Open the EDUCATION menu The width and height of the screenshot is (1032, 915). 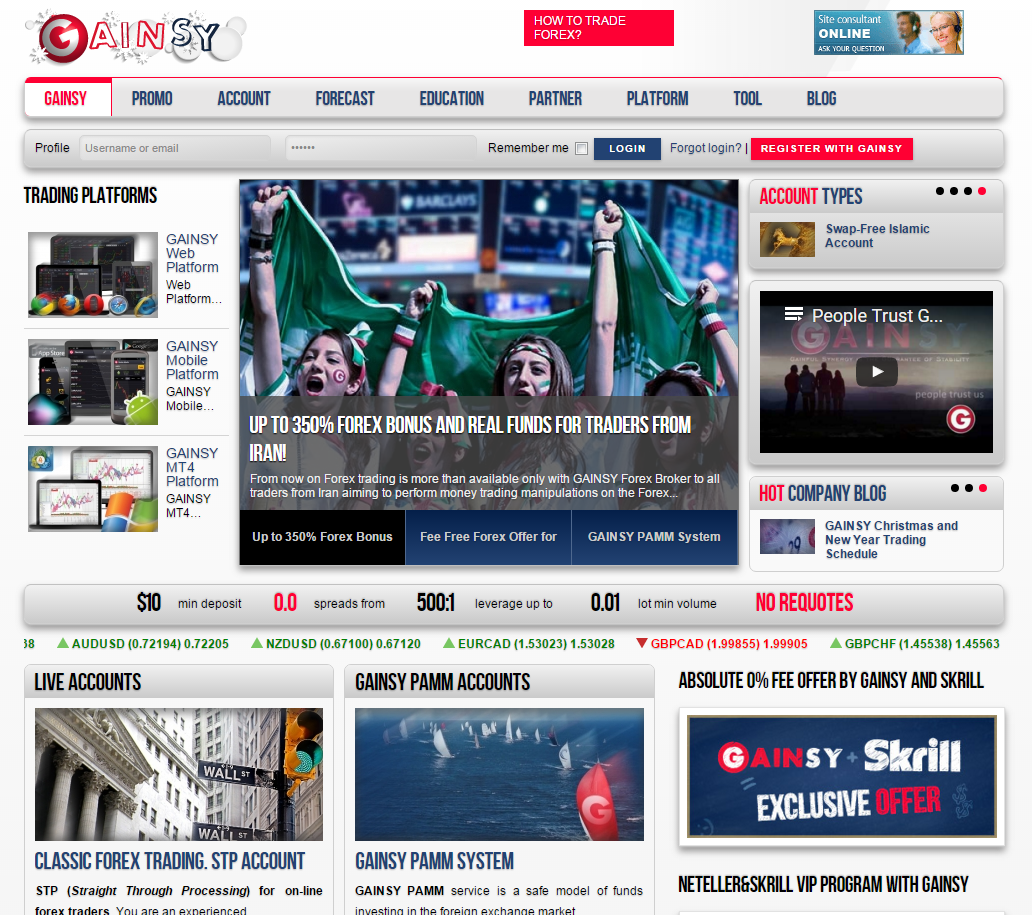(452, 99)
